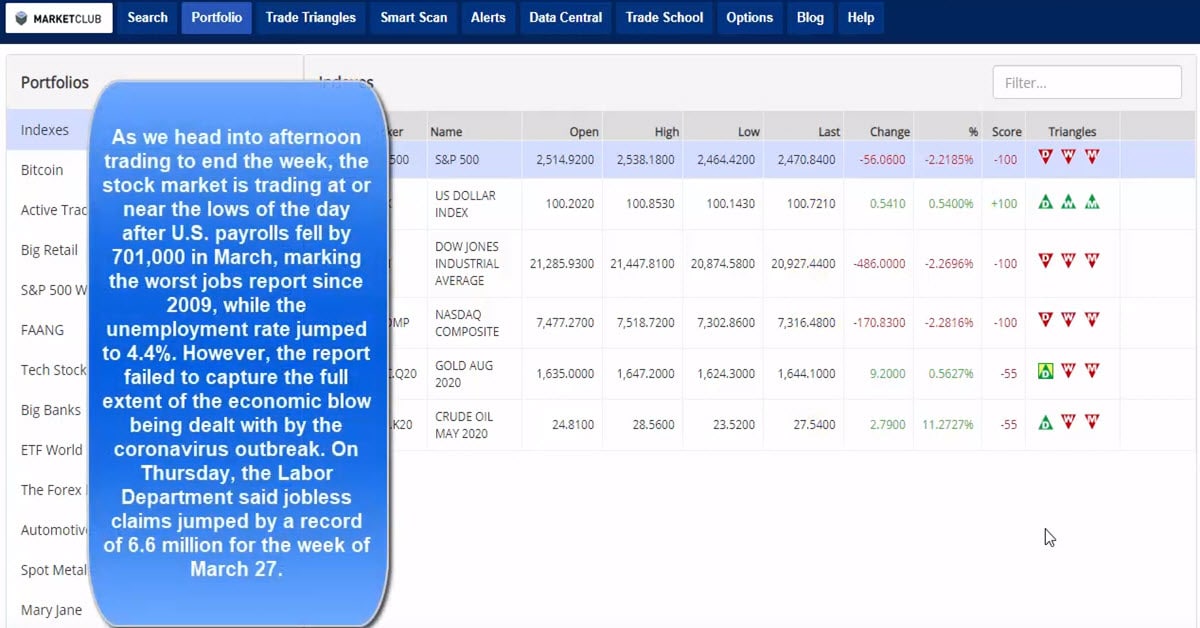
Task: Show the Crude Oil May 2020 daily triangle
Action: point(1046,422)
